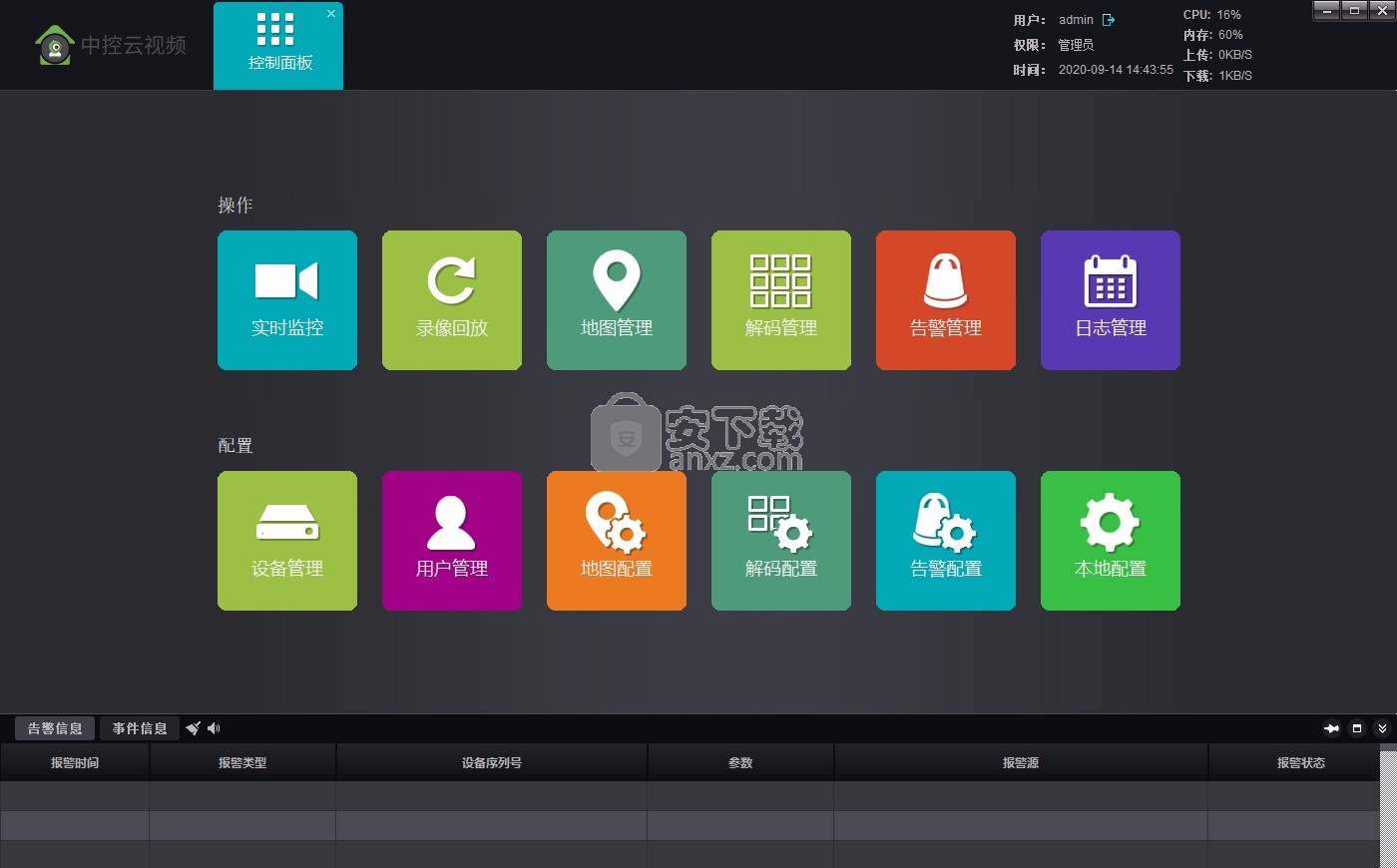Open the 地图配置 map configuration tile
The height and width of the screenshot is (868, 1397).
tap(617, 541)
